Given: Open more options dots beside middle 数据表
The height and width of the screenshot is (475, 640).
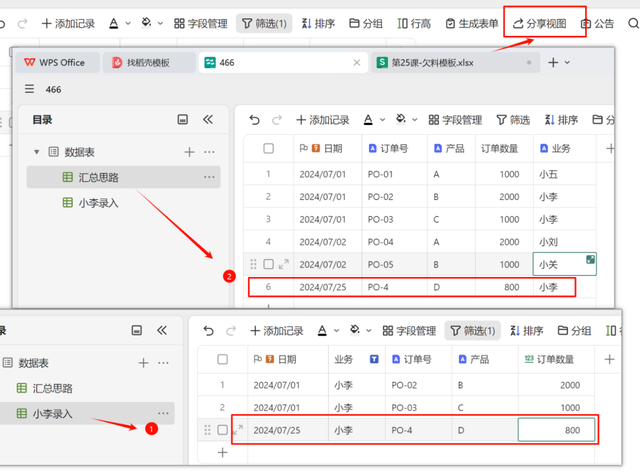Looking at the screenshot, I should pyautogui.click(x=209, y=152).
